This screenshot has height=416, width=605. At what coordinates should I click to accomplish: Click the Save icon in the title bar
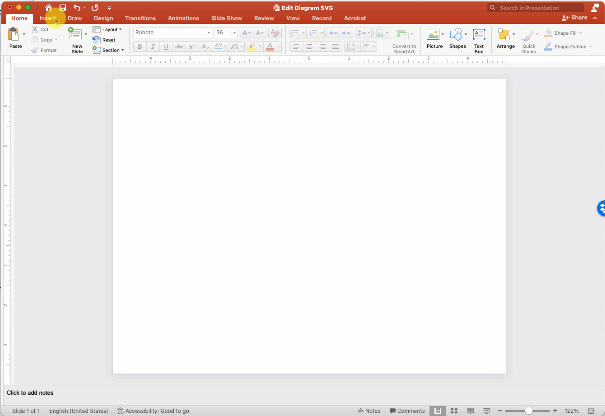[x=62, y=7]
